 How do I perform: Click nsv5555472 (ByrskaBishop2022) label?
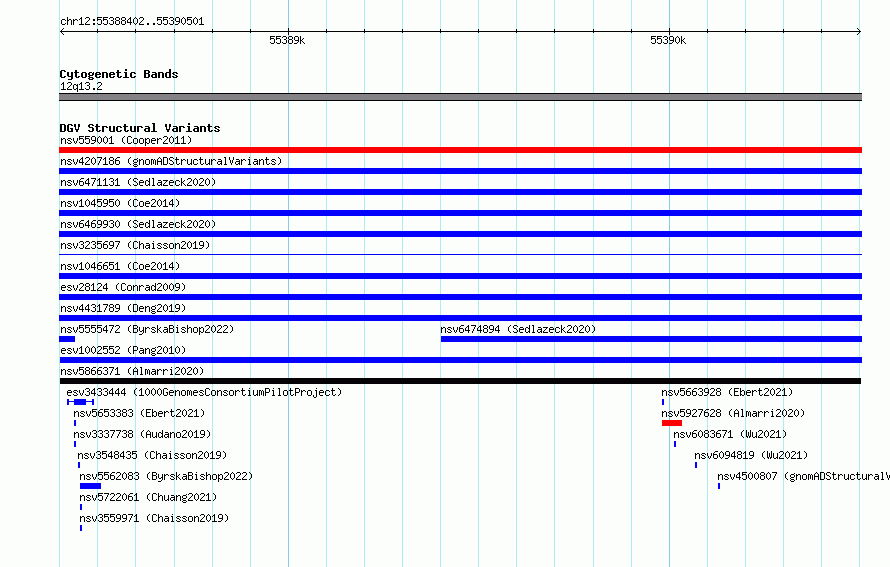click(x=147, y=329)
